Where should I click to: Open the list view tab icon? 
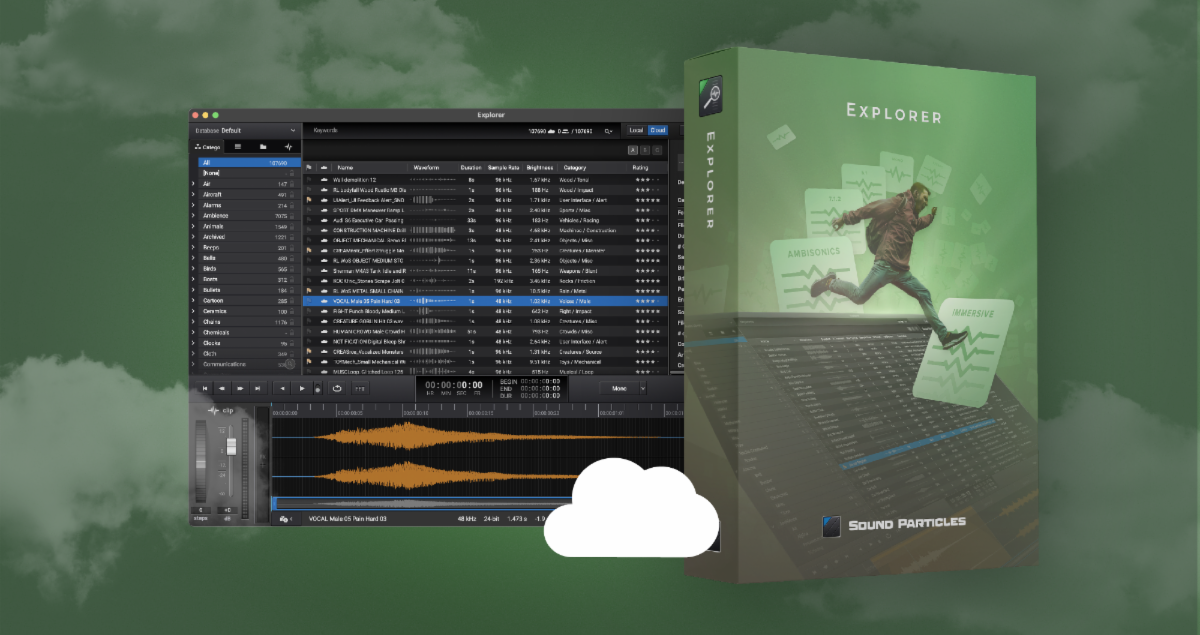coord(238,146)
